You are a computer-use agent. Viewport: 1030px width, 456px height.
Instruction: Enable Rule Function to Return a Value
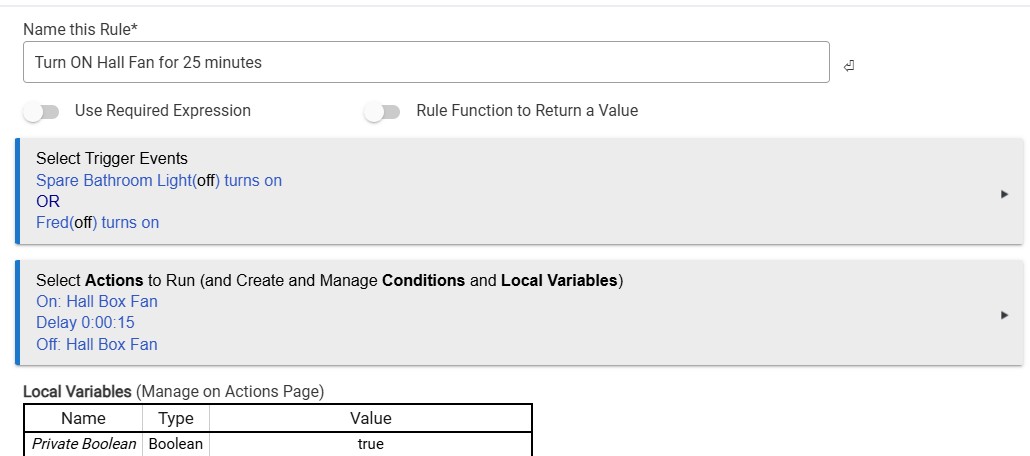point(382,112)
